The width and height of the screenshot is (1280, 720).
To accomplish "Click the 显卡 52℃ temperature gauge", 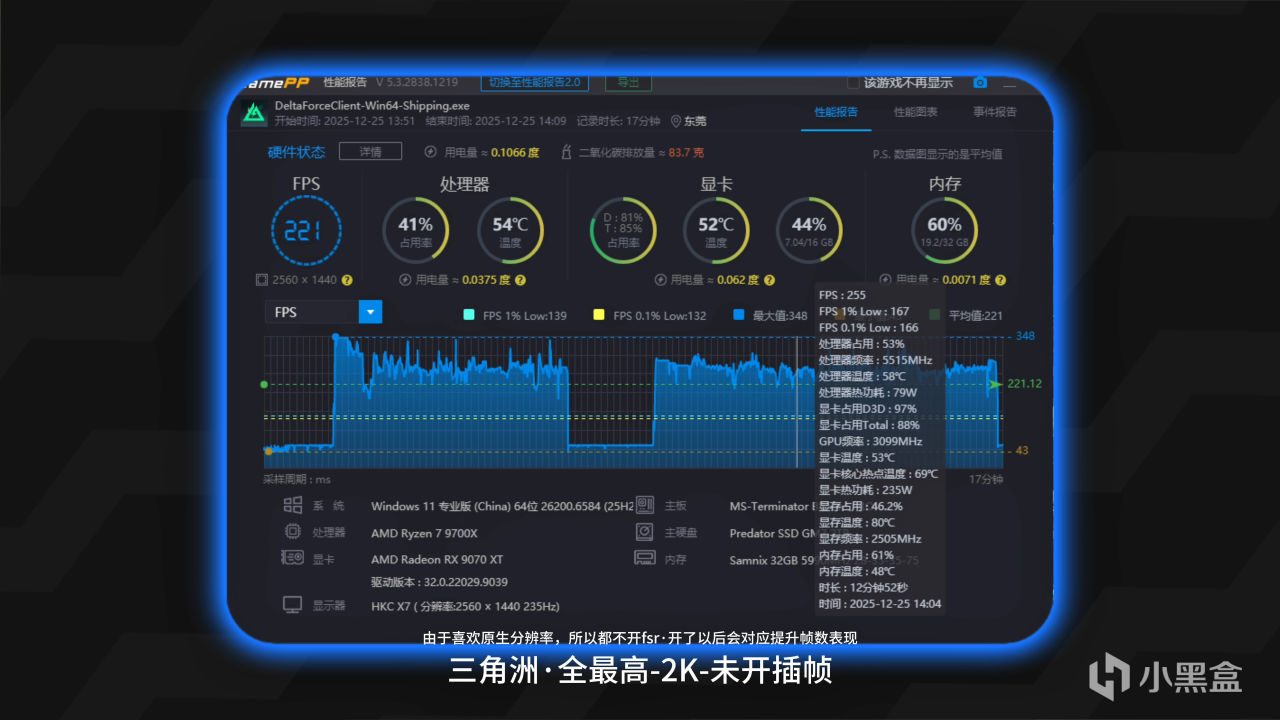I will pos(716,230).
